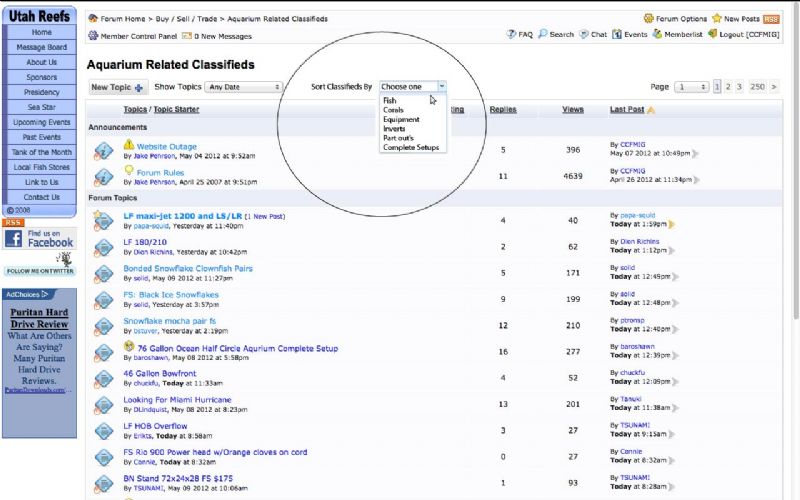Choose Complete Setups in sort list
Image resolution: width=800 pixels, height=500 pixels.
[x=410, y=148]
